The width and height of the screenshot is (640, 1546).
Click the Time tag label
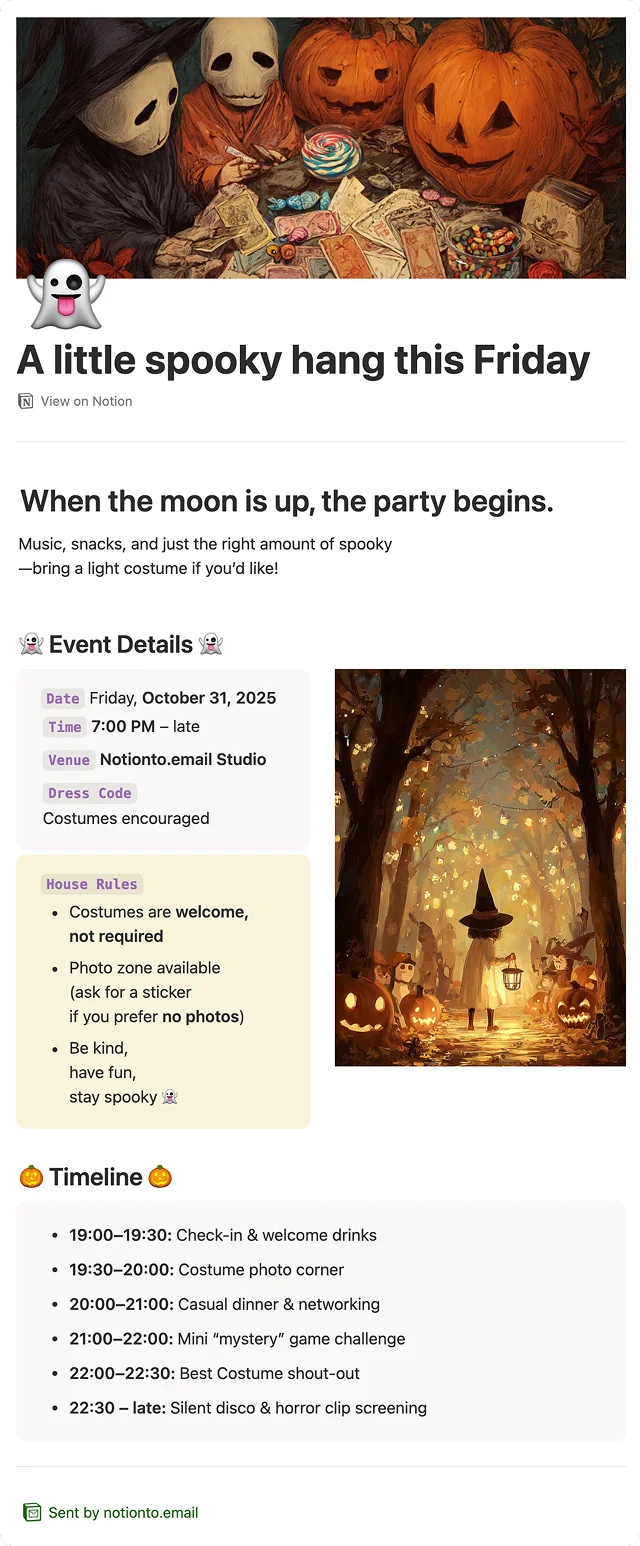(x=64, y=727)
